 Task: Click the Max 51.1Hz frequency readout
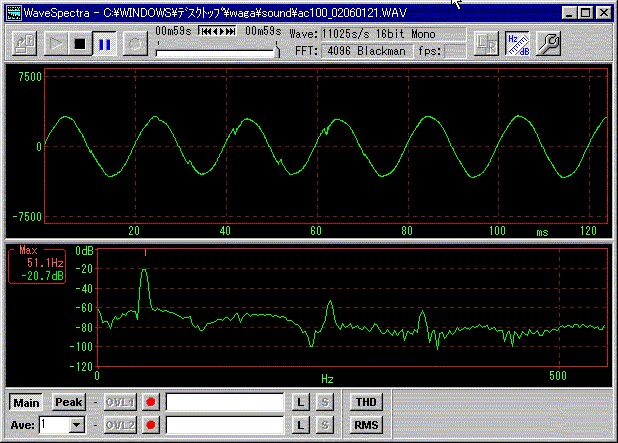45,263
